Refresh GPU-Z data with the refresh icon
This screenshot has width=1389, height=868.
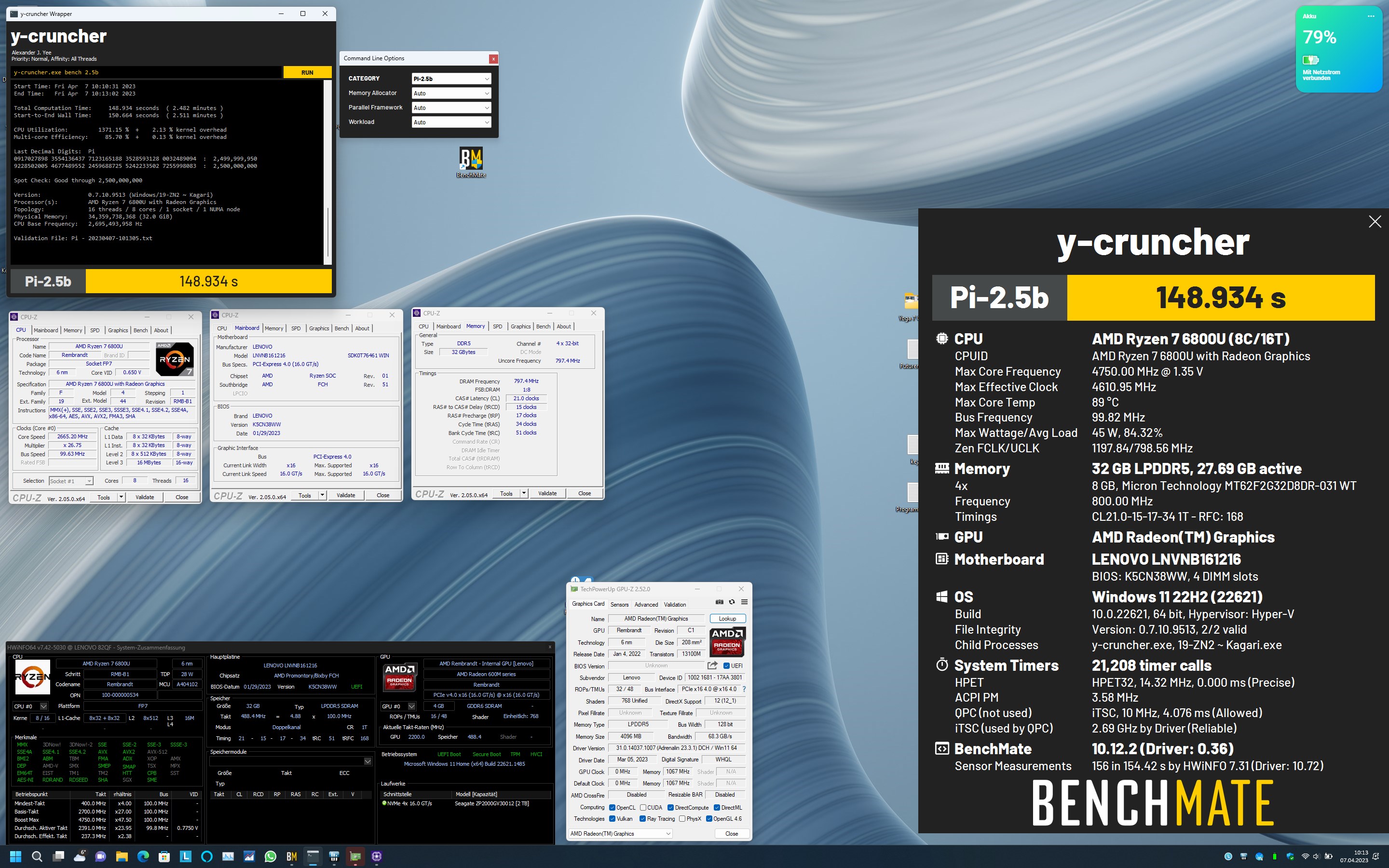tap(732, 602)
